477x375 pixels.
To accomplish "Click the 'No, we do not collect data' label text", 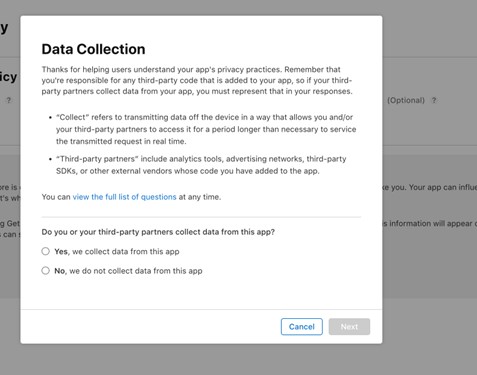I will (x=128, y=271).
